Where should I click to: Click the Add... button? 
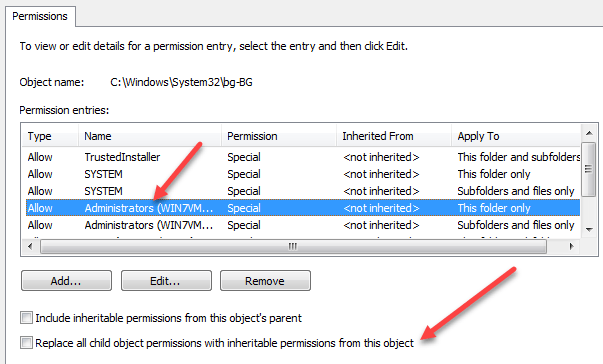[66, 281]
